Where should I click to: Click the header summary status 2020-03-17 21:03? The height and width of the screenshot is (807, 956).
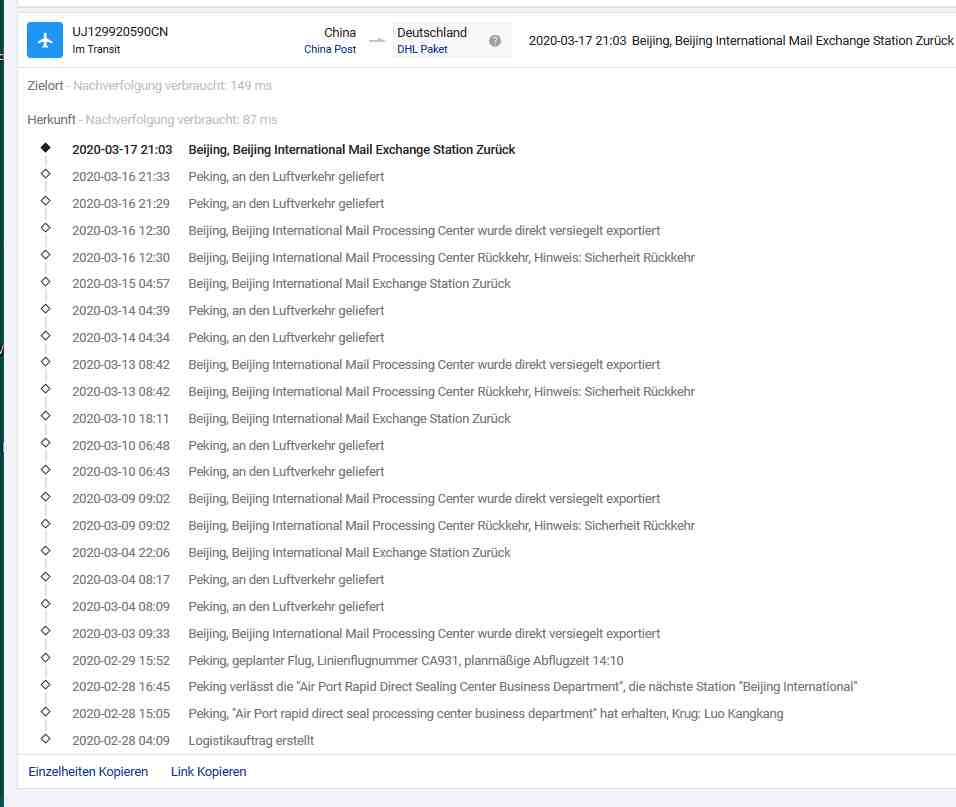(741, 41)
